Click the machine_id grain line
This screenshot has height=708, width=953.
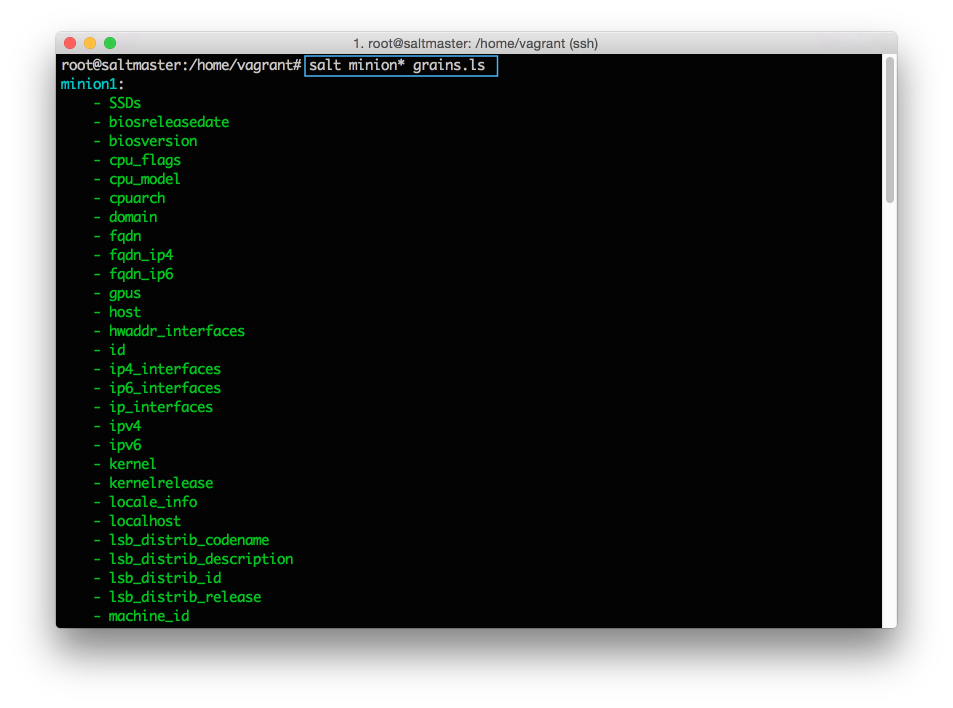149,616
